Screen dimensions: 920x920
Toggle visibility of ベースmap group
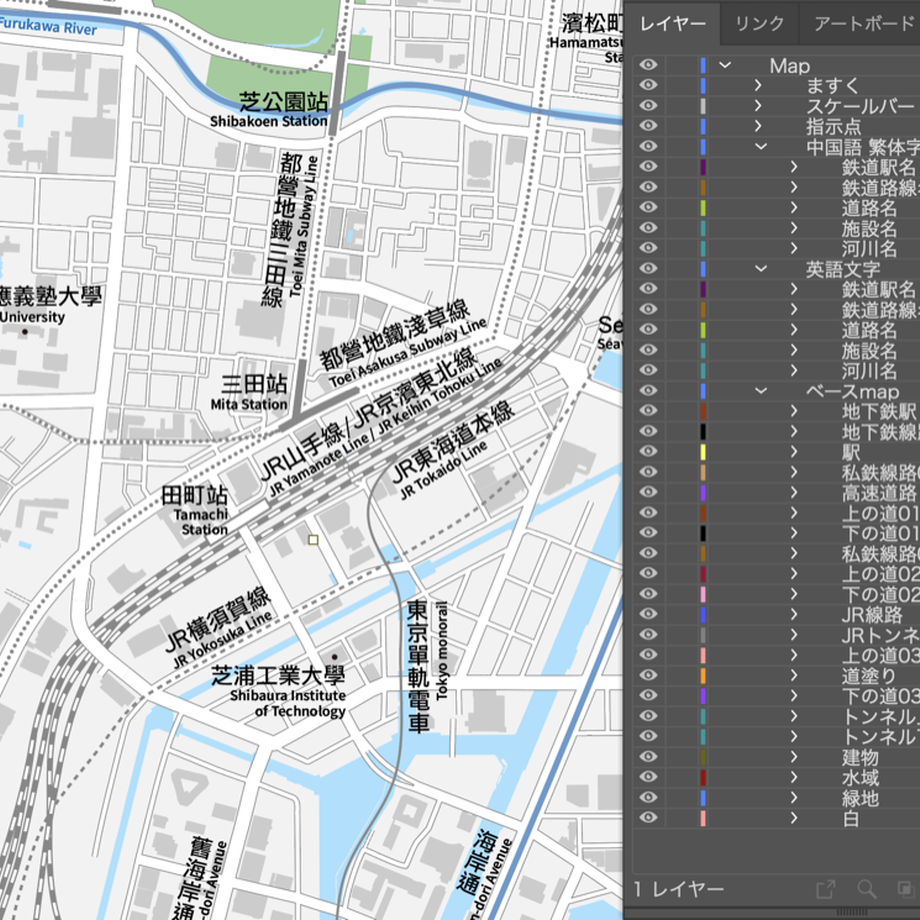[x=648, y=390]
